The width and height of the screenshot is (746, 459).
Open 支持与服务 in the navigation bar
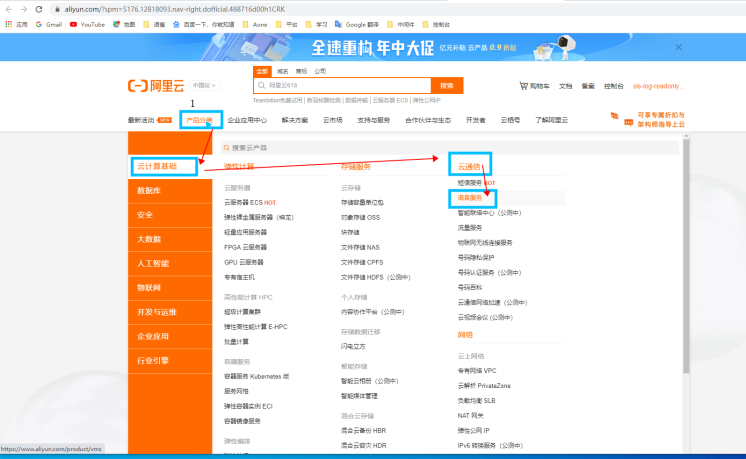(x=373, y=120)
